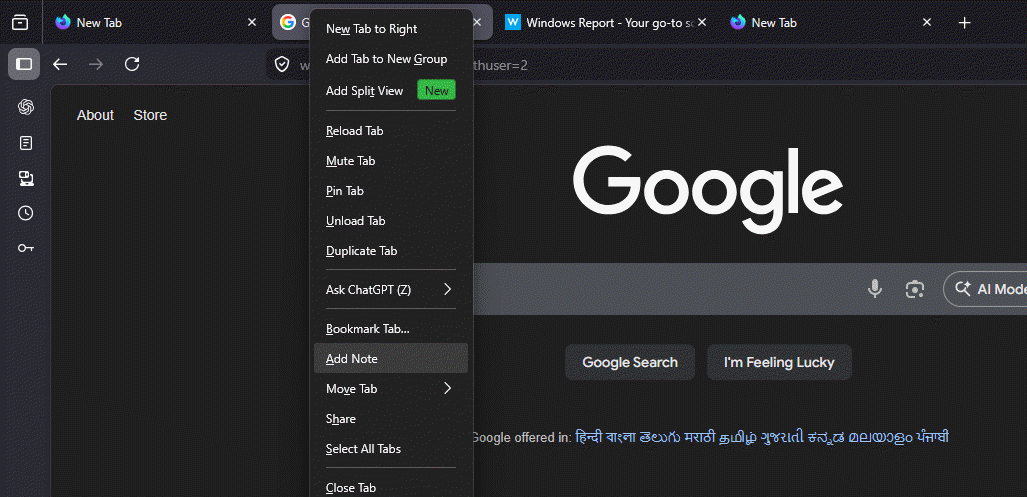Image resolution: width=1027 pixels, height=497 pixels.
Task: Select Pin Tab from context menu
Action: 345,191
